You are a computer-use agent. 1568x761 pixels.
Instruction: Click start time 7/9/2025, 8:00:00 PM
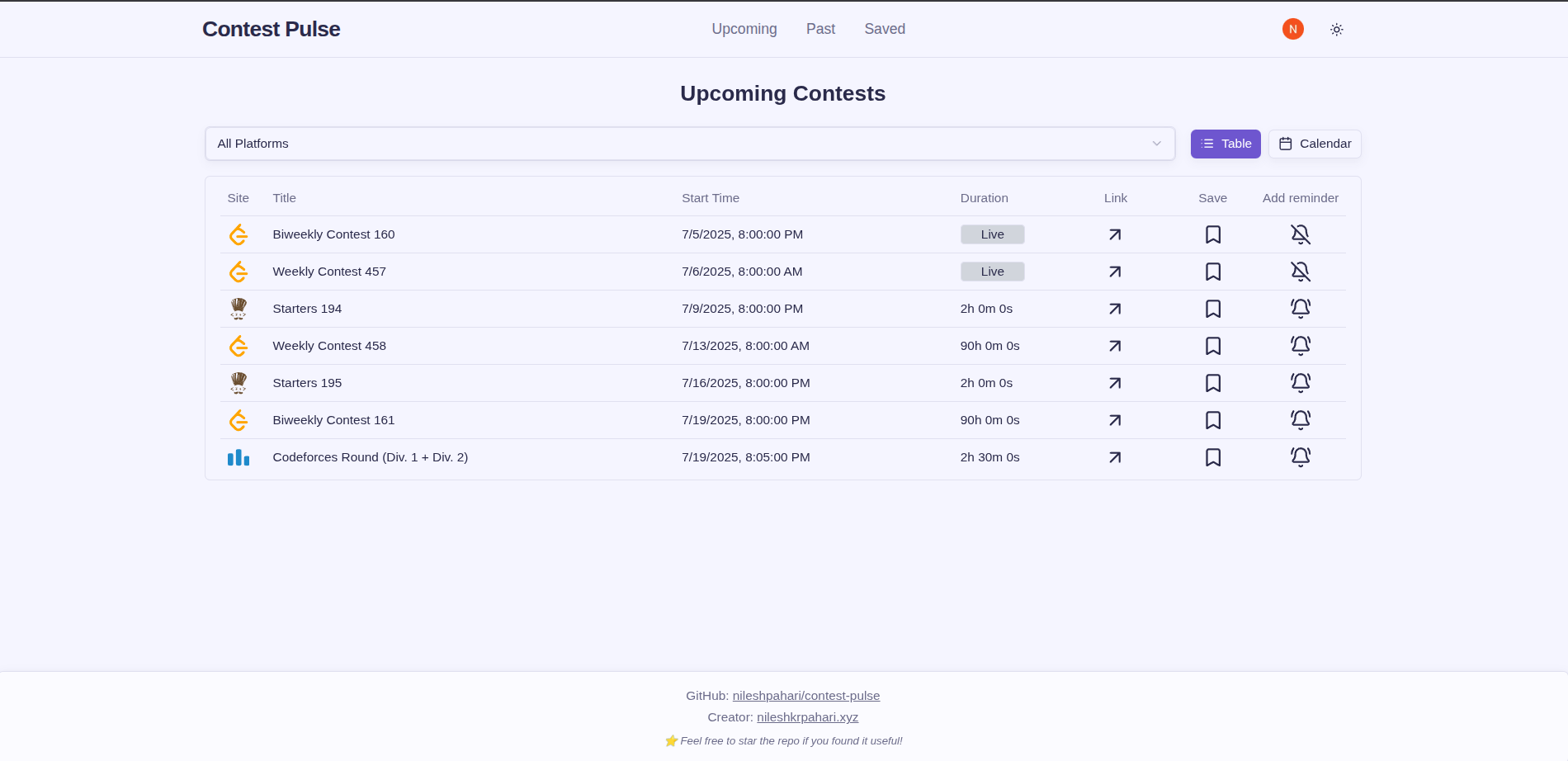pos(743,309)
